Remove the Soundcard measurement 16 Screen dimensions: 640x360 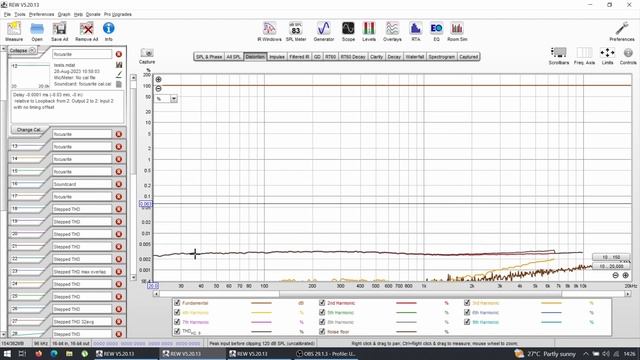click(119, 184)
